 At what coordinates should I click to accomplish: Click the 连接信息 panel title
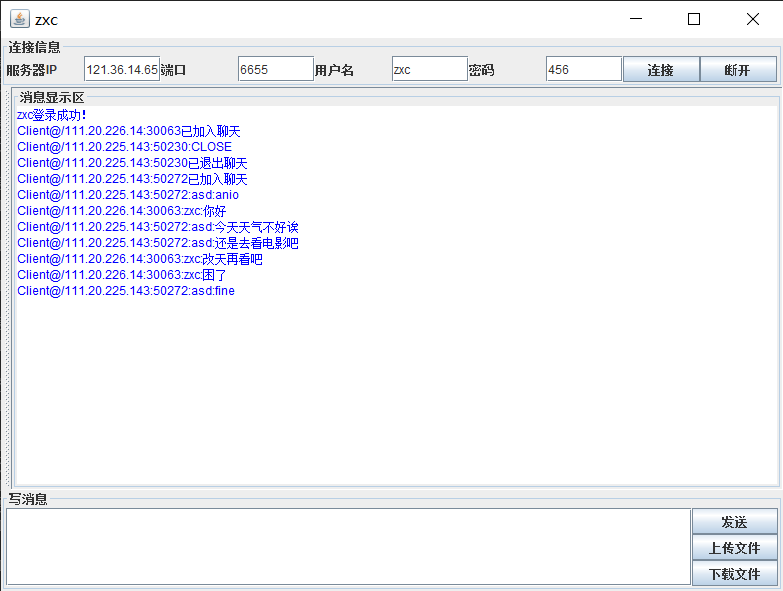tap(34, 47)
